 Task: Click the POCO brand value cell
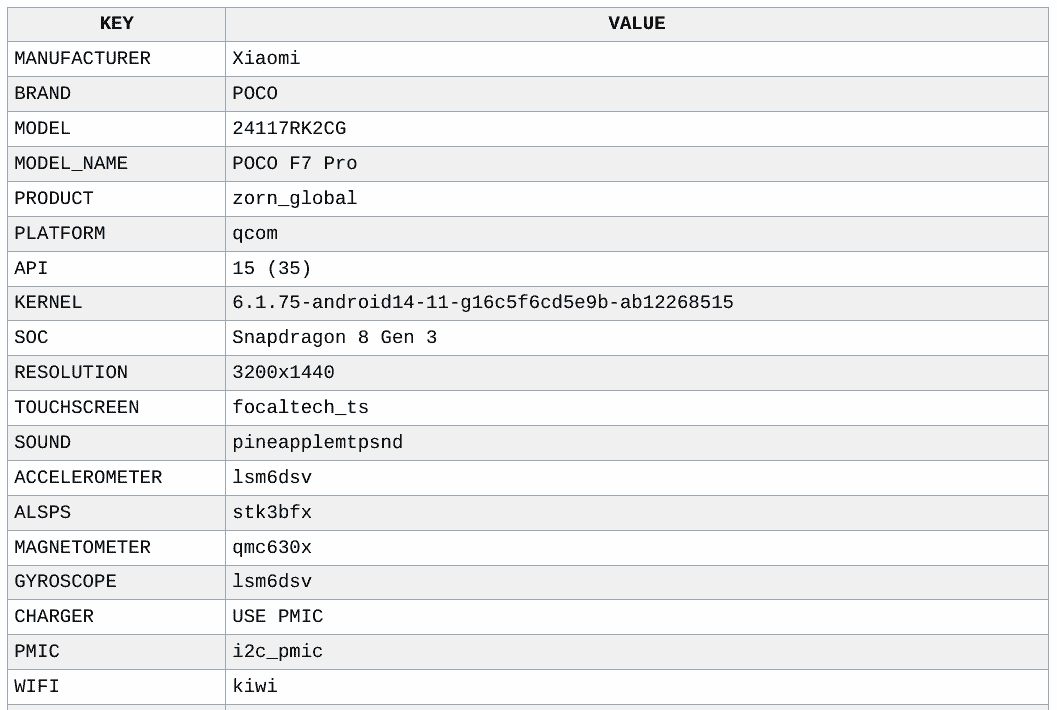click(255, 94)
